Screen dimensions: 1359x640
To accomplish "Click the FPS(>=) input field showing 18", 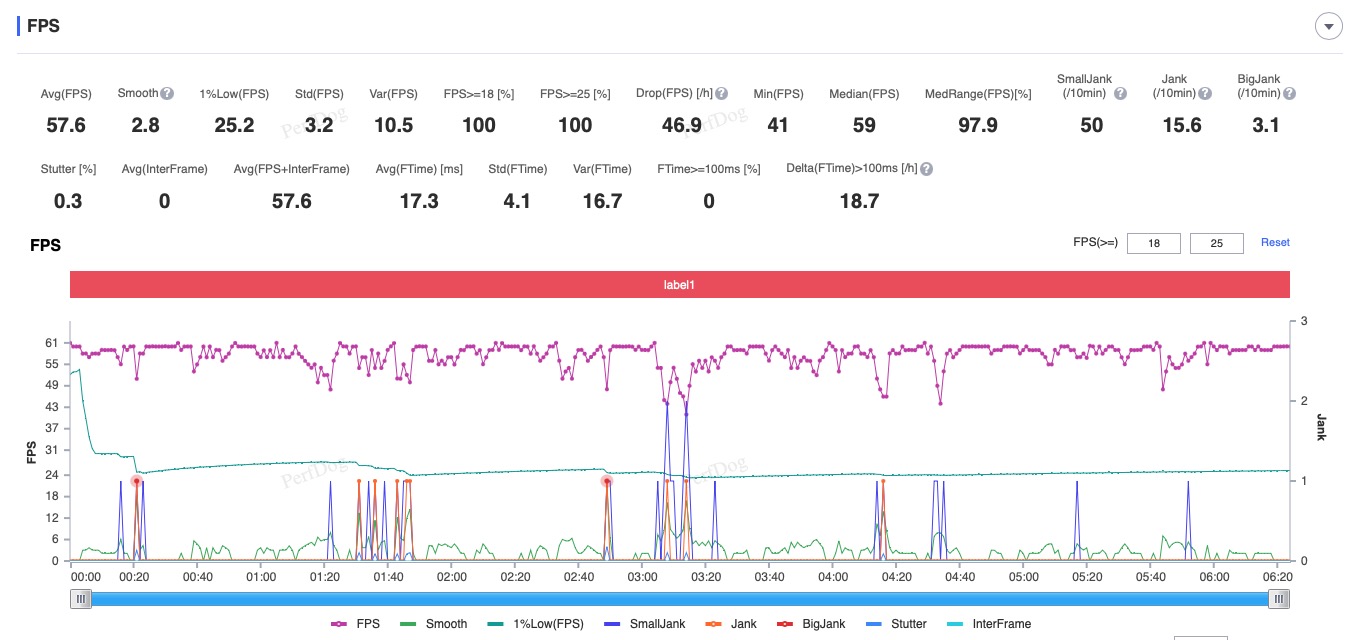I will pyautogui.click(x=1153, y=244).
